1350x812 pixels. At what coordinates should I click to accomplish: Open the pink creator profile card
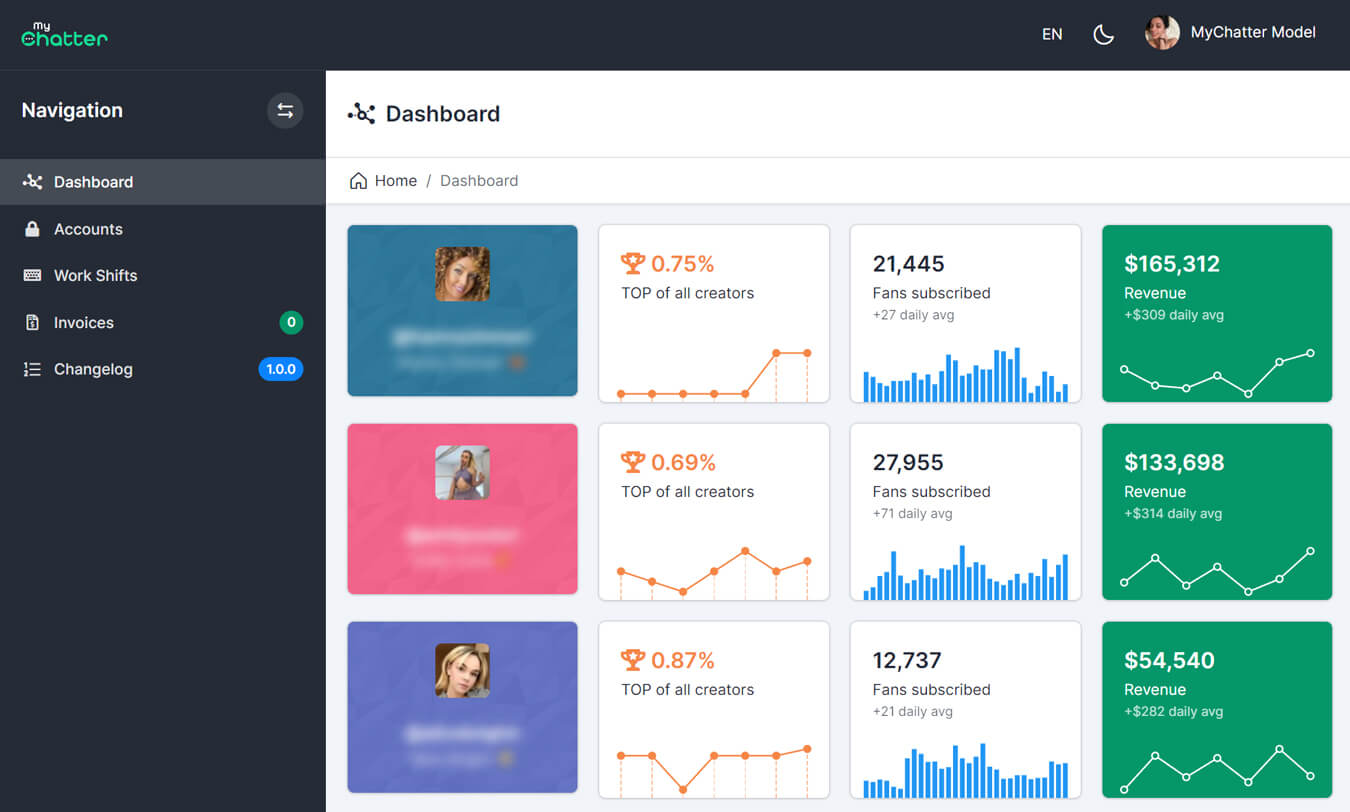click(x=462, y=509)
